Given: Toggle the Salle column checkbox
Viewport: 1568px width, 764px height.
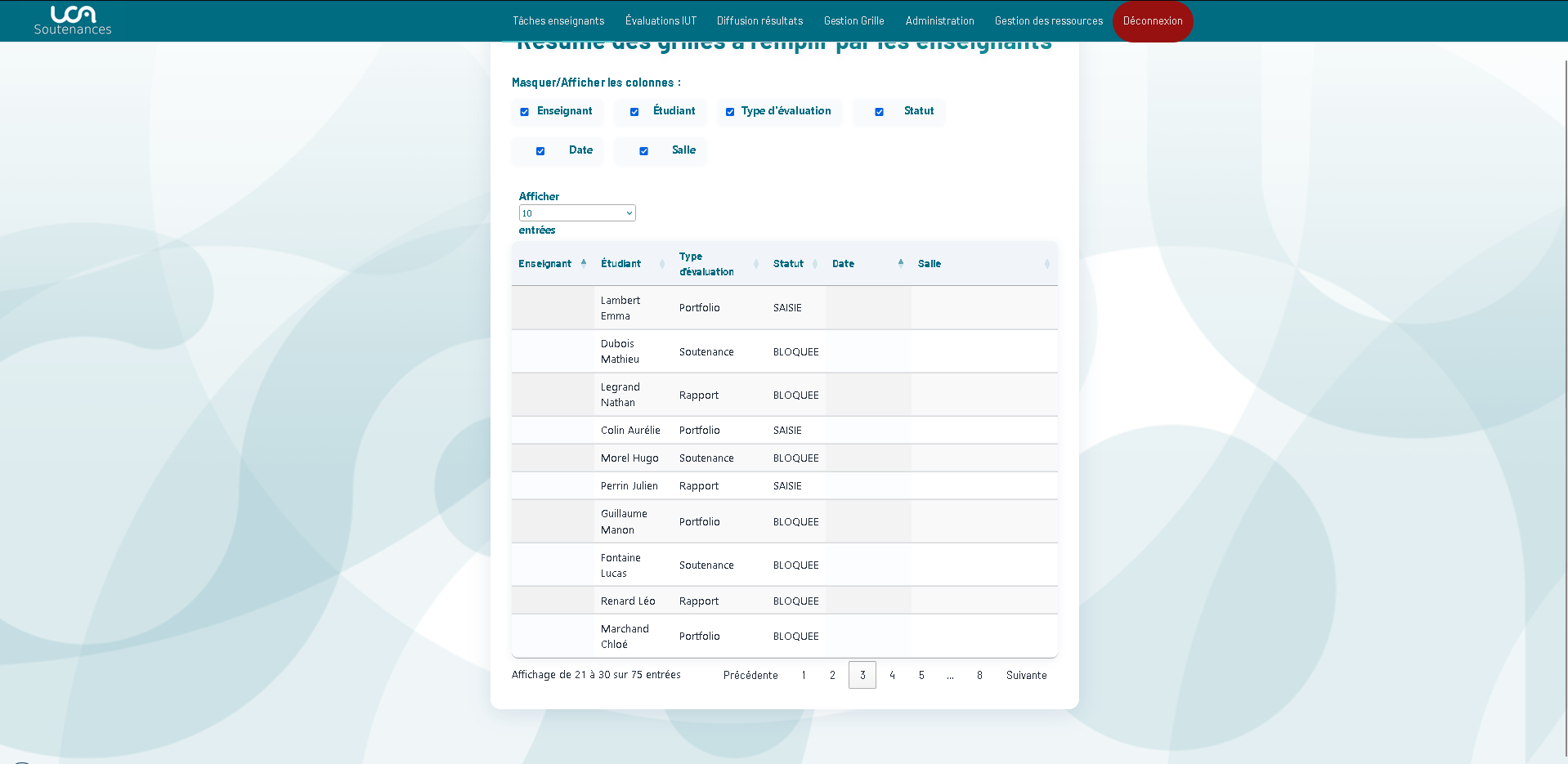Looking at the screenshot, I should point(644,151).
